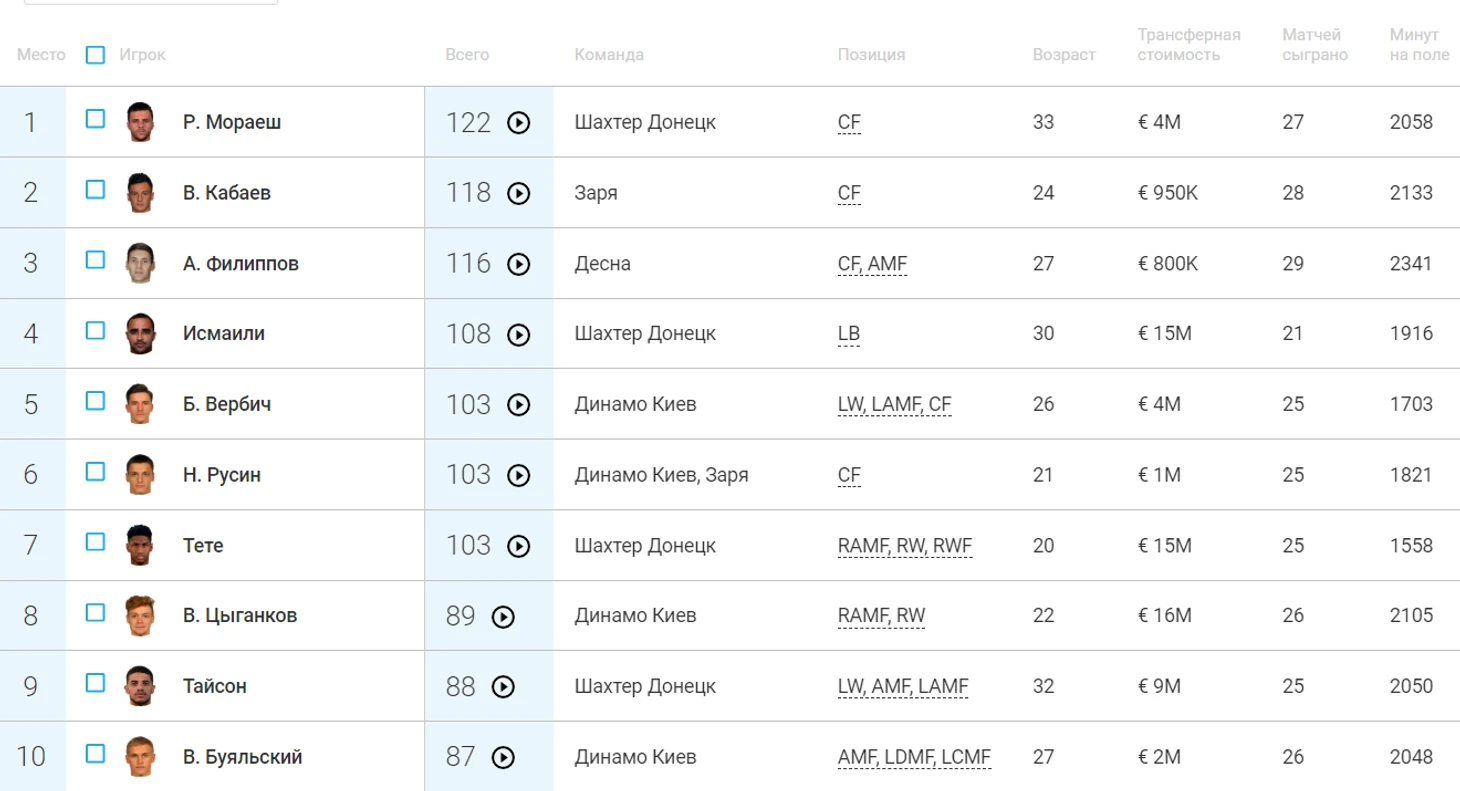Screen dimensions: 1460x791
Task: Click LW, LAMF, CF position of Вербич
Action: 895,406
